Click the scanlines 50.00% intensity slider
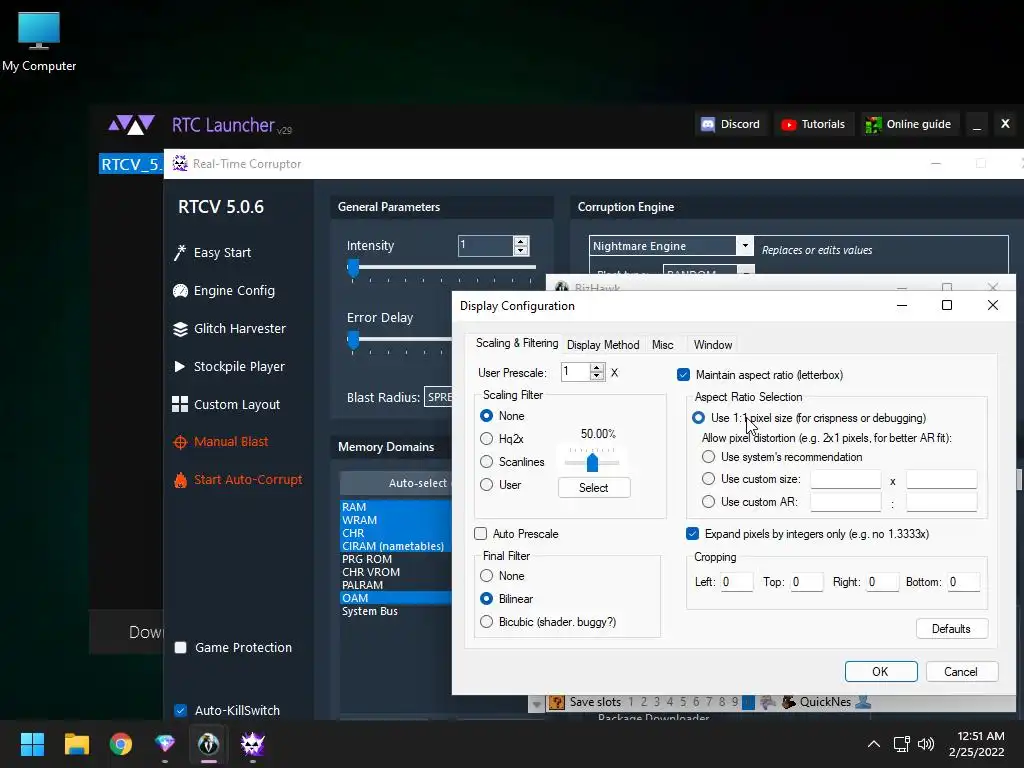 coord(592,462)
